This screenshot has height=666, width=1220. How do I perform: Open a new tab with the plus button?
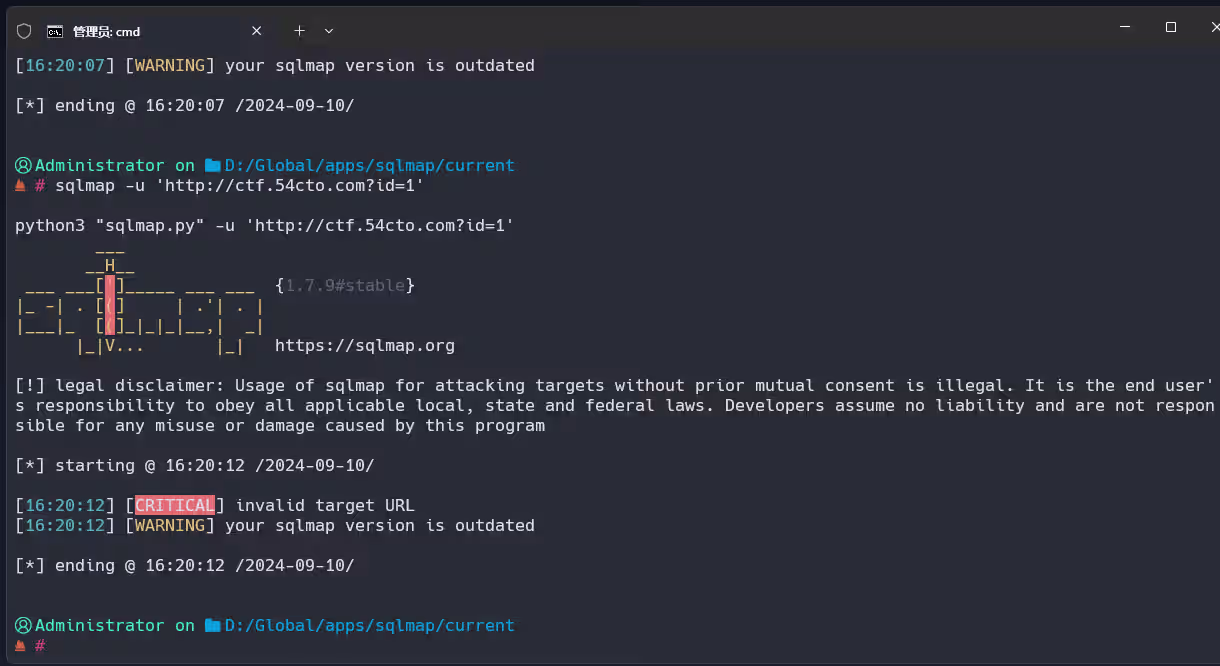point(299,31)
